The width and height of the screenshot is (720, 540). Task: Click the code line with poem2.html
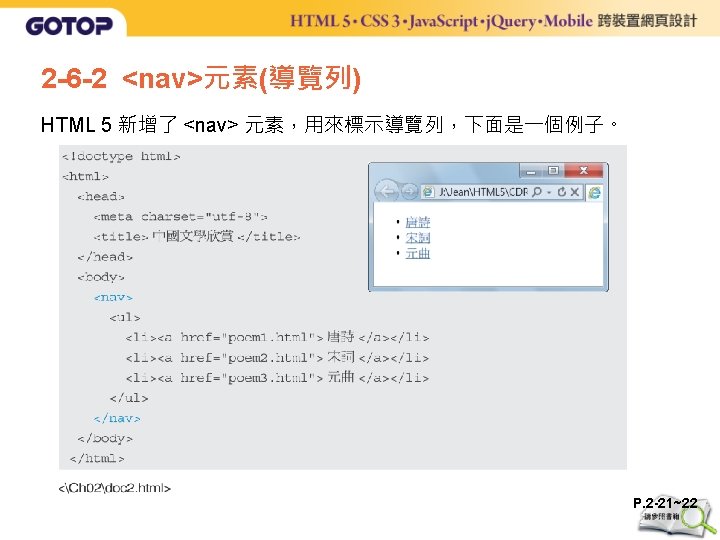(x=277, y=358)
